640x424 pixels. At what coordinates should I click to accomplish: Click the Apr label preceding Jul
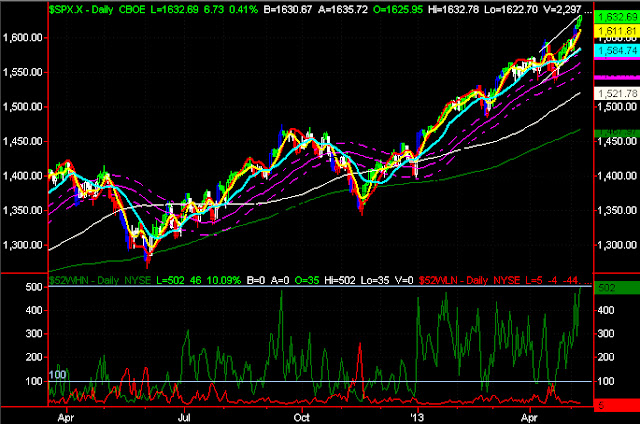[x=66, y=418]
